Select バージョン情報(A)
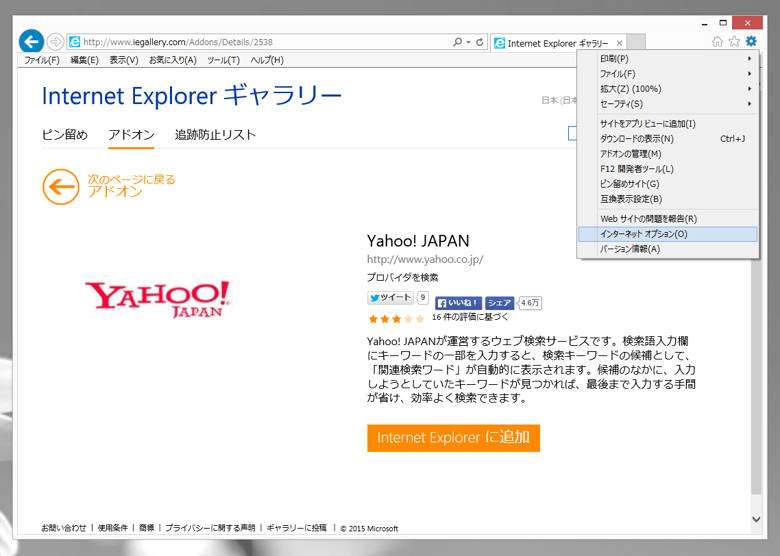The image size is (780, 556). click(x=668, y=249)
